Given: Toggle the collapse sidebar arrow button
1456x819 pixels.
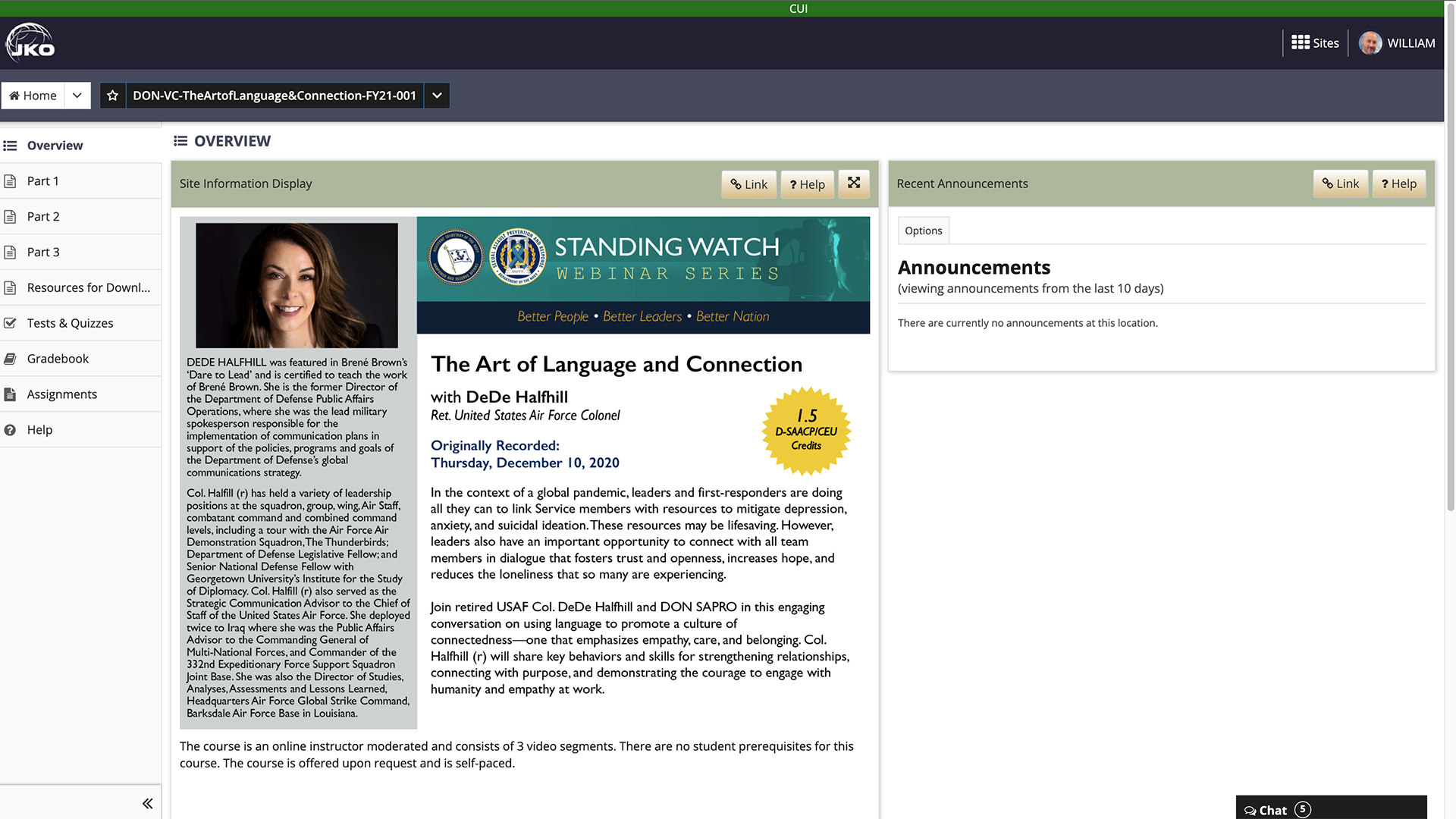Looking at the screenshot, I should coord(148,803).
